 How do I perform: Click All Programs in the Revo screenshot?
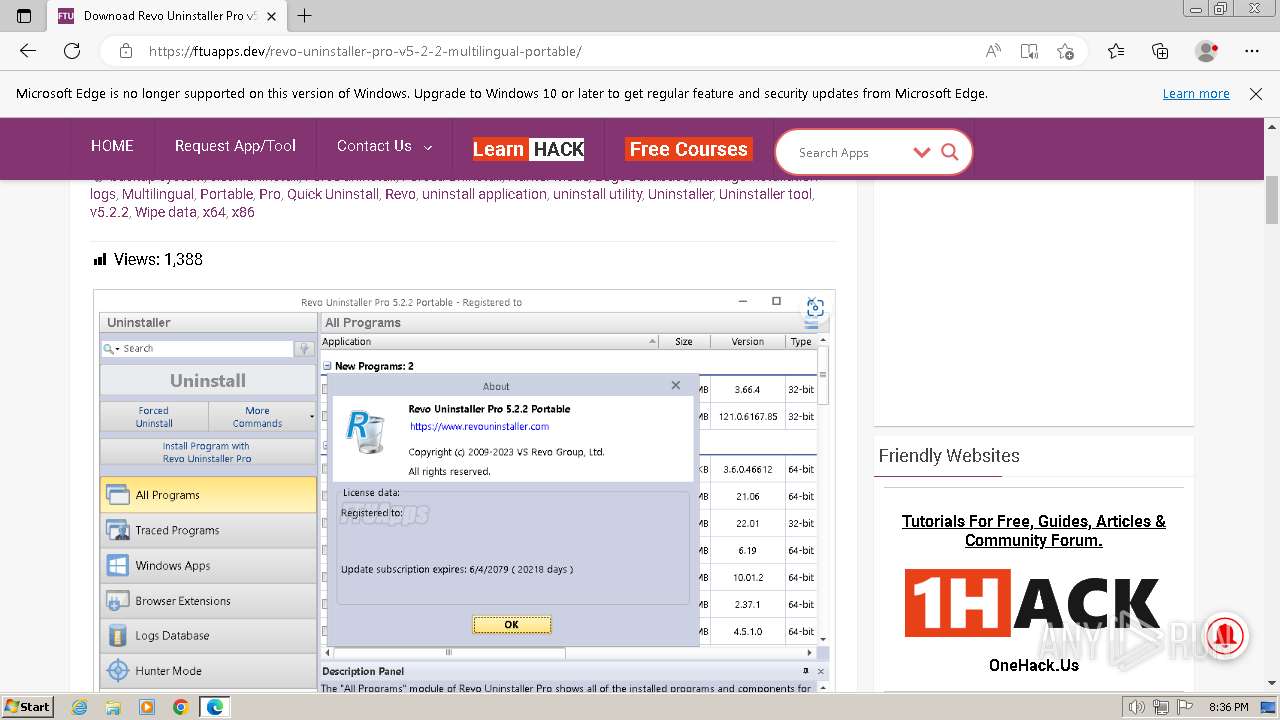pyautogui.click(x=208, y=495)
